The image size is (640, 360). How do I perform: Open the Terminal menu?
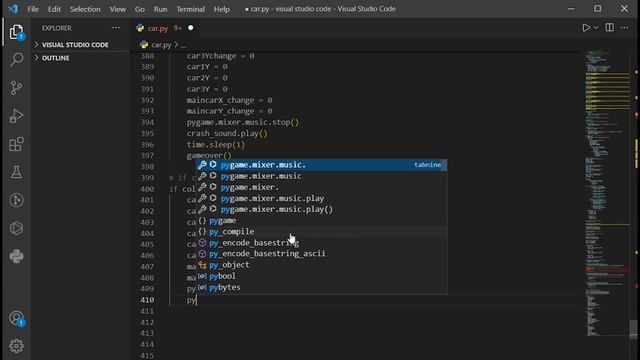(190, 9)
